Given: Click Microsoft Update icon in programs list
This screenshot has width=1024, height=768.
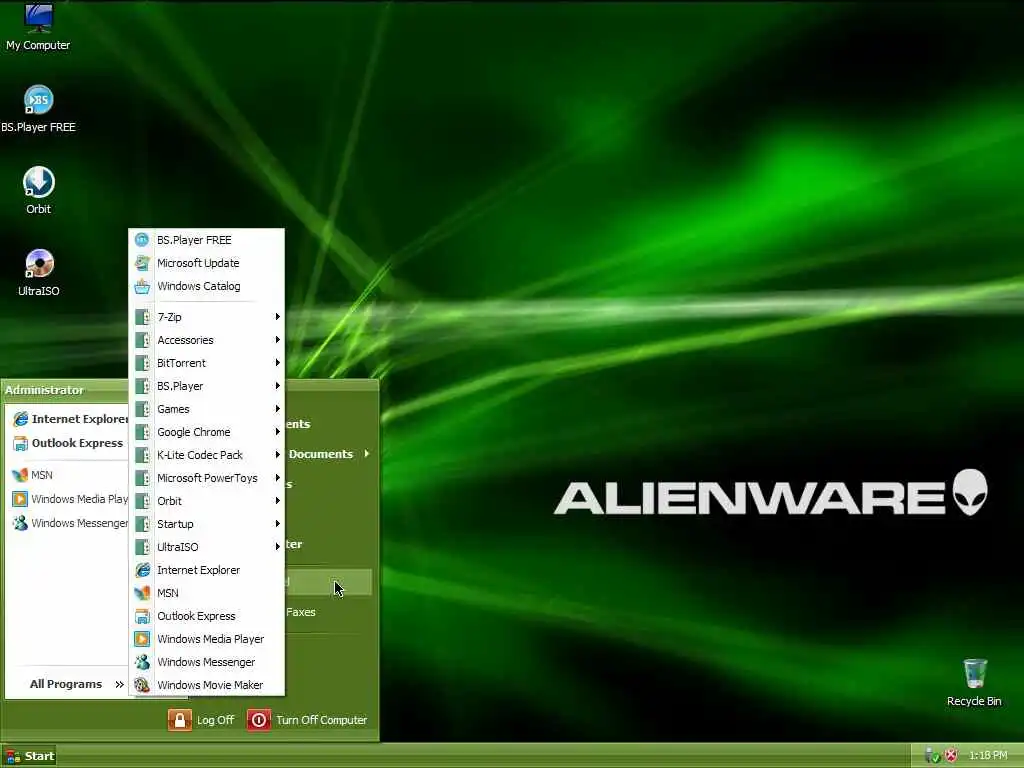Looking at the screenshot, I should 142,263.
